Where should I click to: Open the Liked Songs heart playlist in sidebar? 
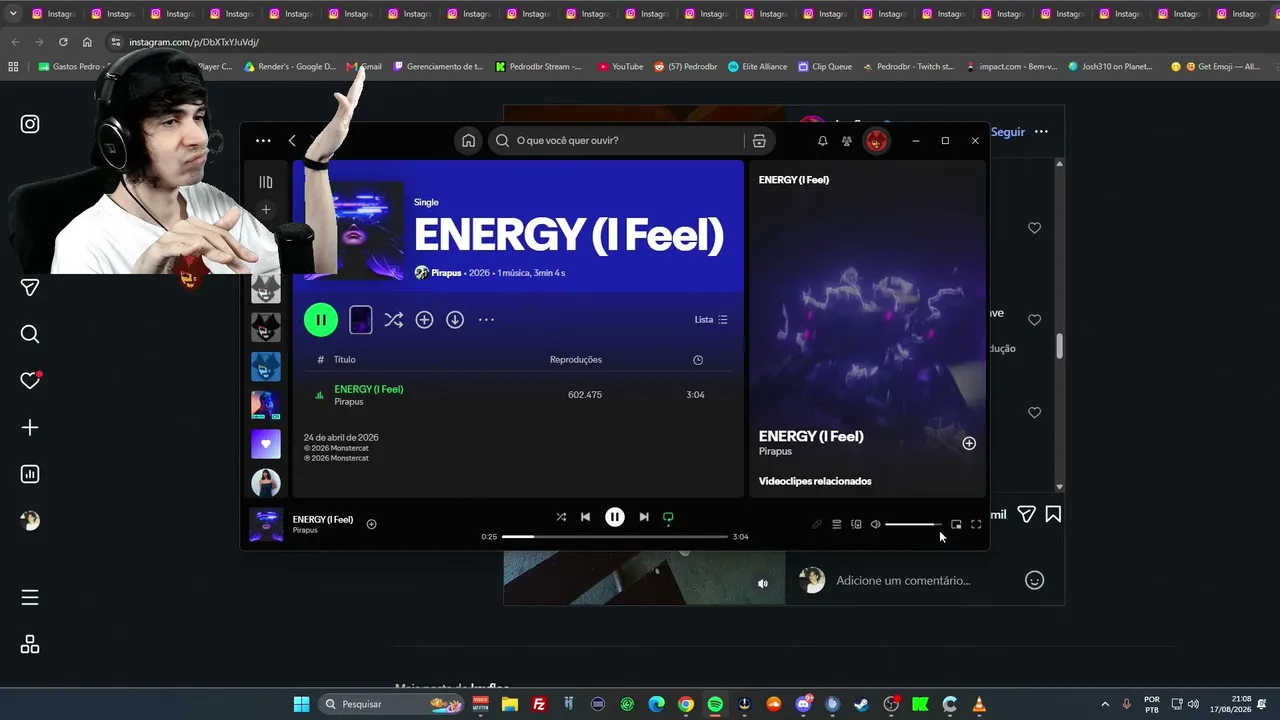pyautogui.click(x=266, y=443)
